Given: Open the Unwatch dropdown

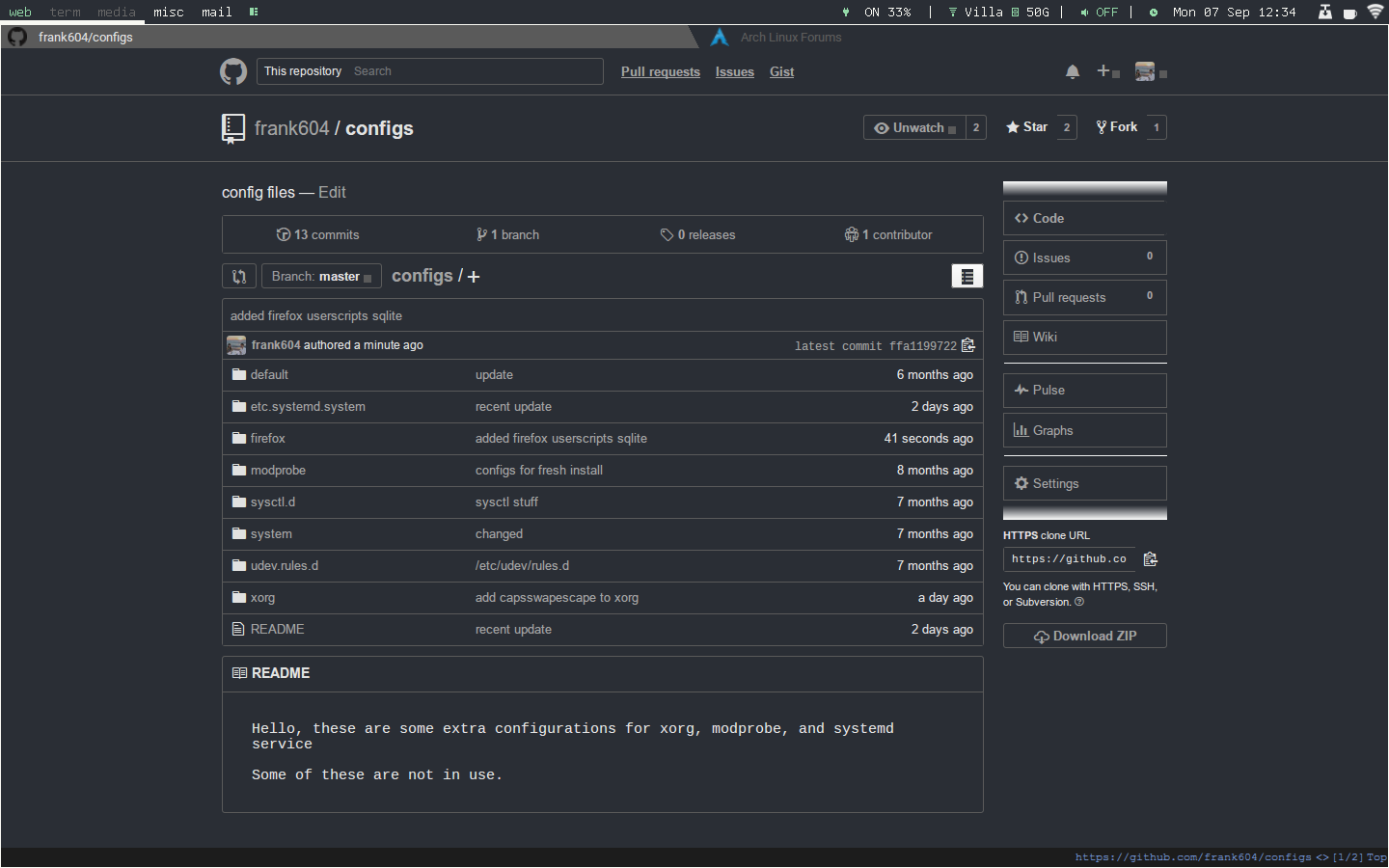Looking at the screenshot, I should tap(914, 127).
